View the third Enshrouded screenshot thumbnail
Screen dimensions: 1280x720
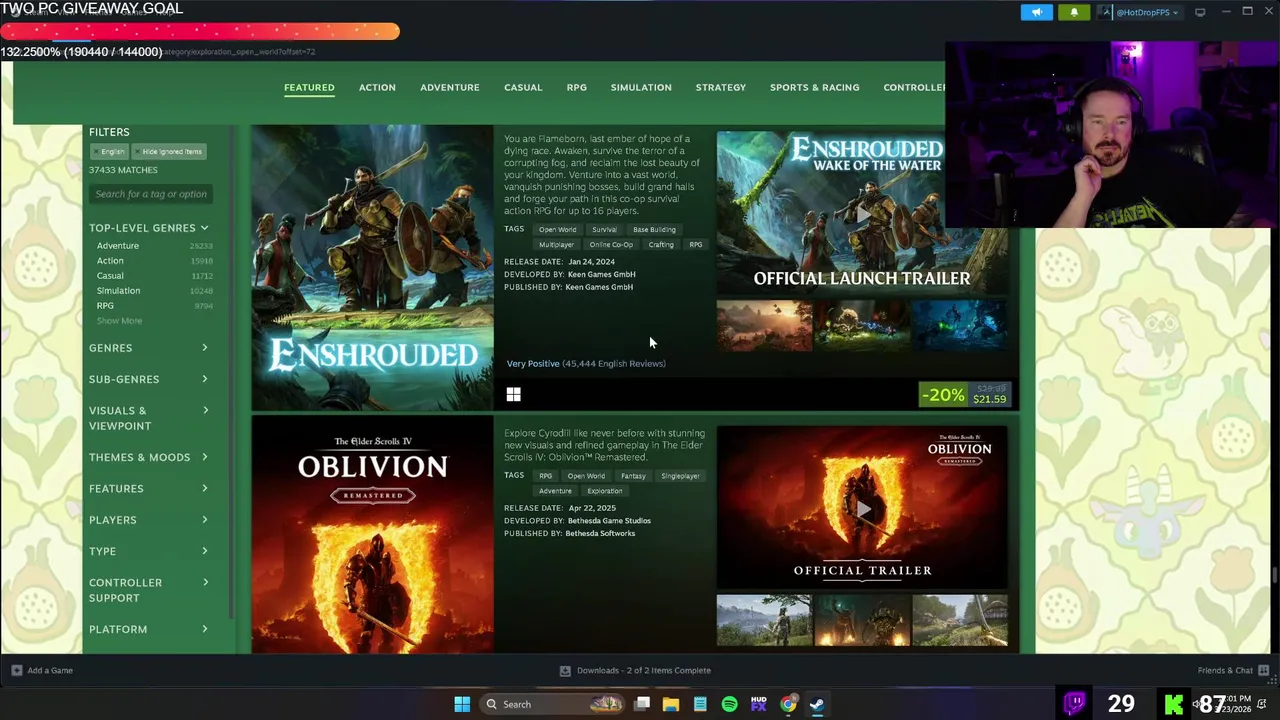coord(960,326)
